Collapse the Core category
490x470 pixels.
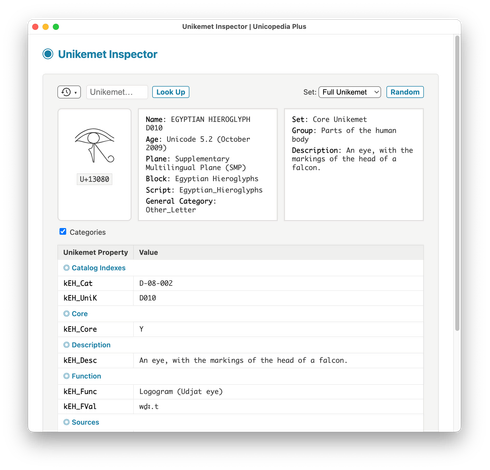[76, 314]
